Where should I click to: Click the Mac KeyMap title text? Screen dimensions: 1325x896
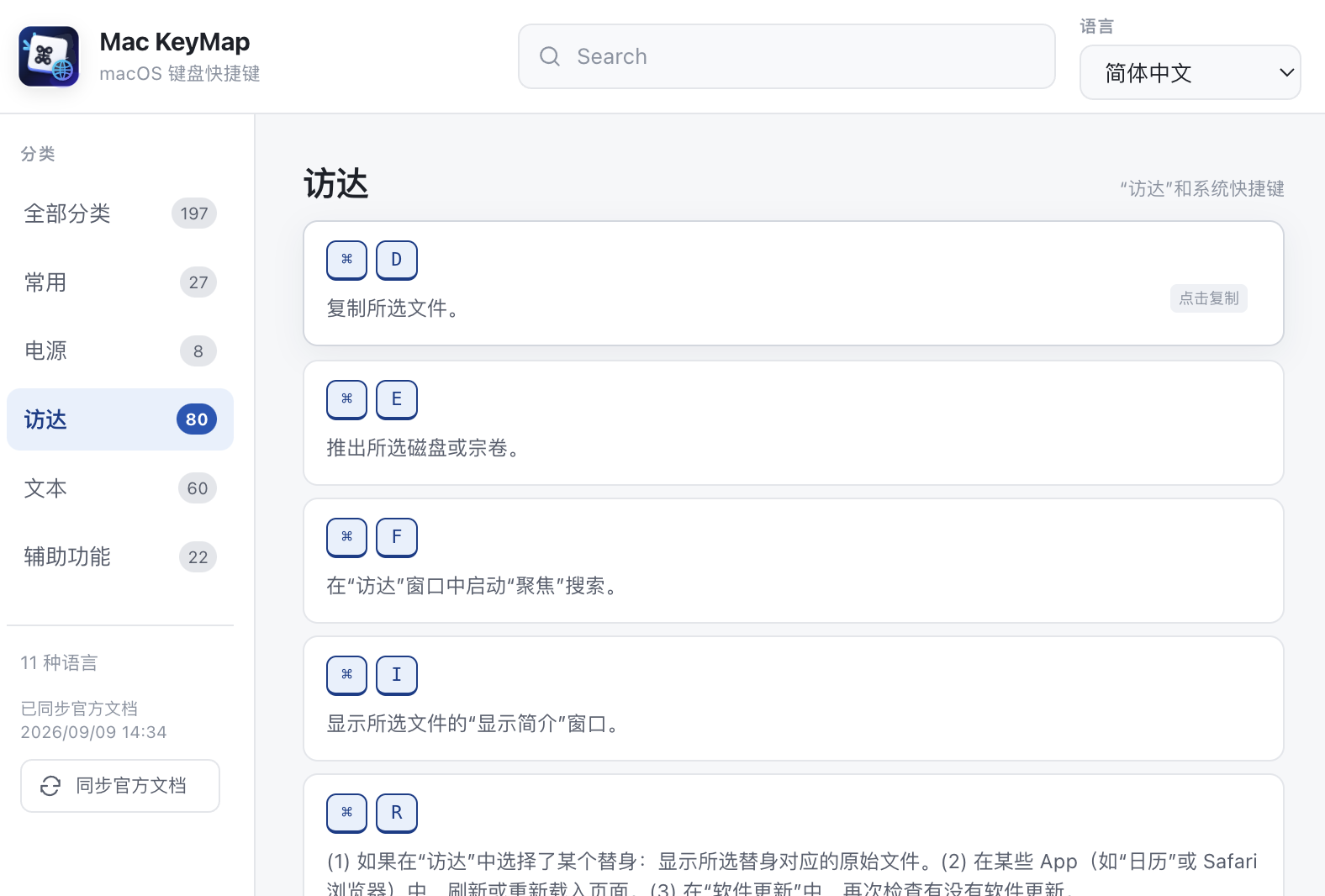[x=175, y=42]
